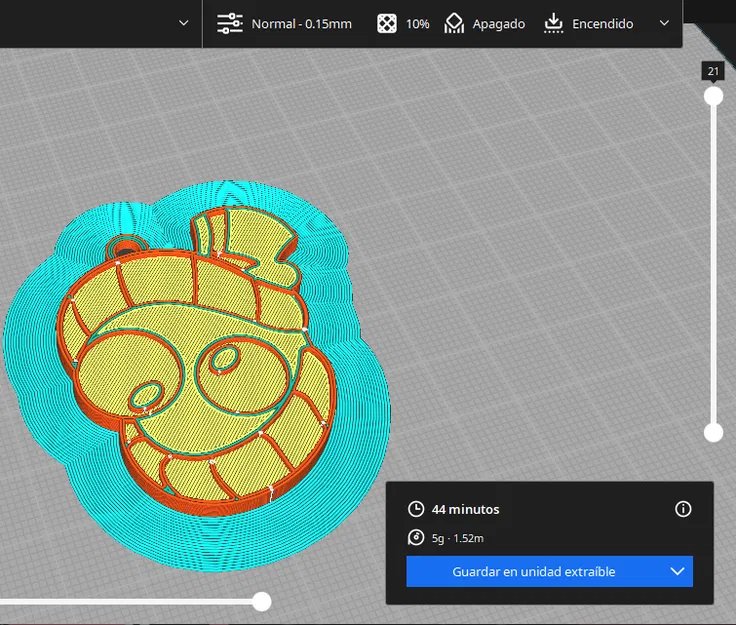Click the layer number 21 box
Viewport: 736px width, 625px height.
pyautogui.click(x=713, y=71)
